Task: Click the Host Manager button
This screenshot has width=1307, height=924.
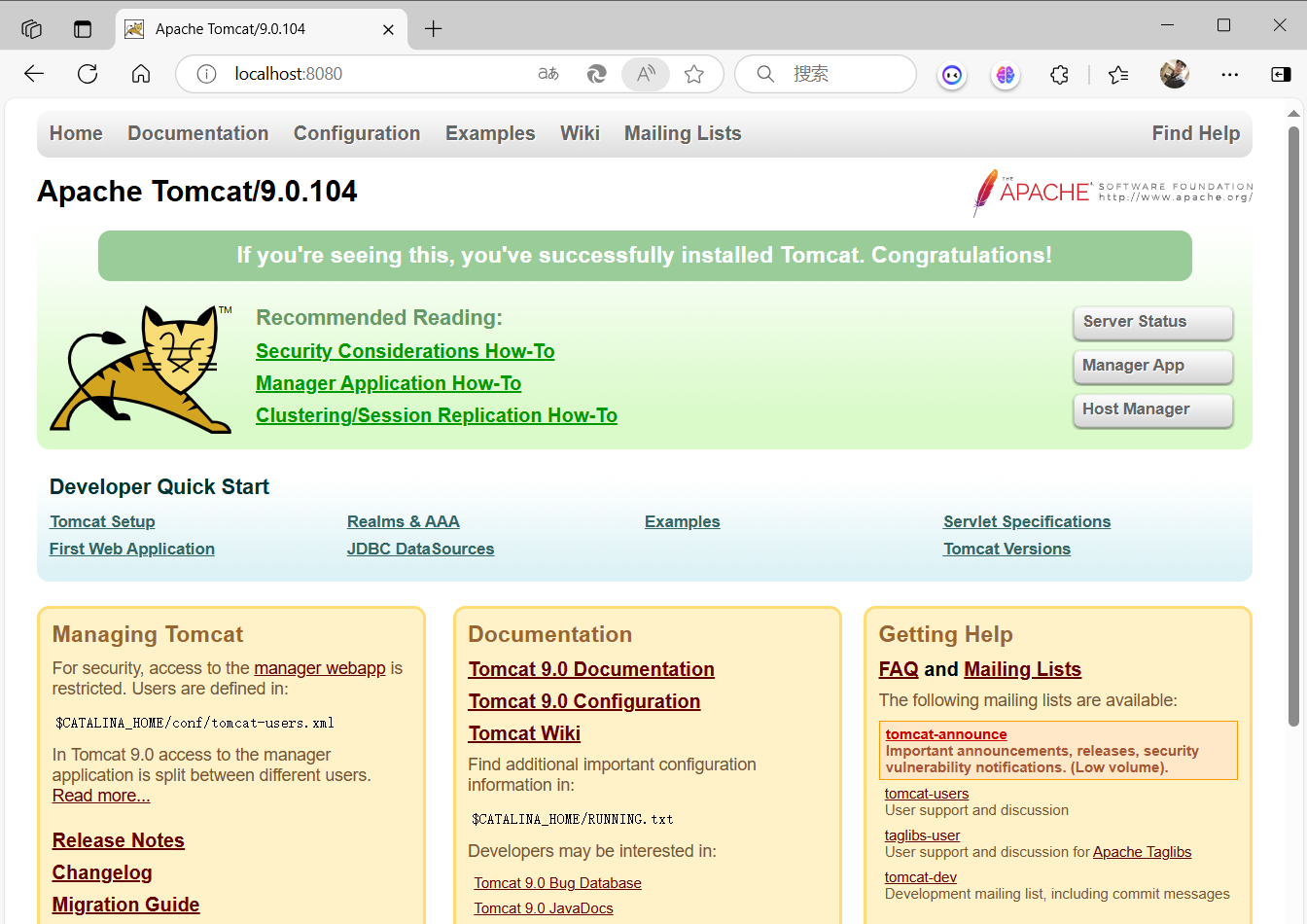Action: coord(1152,409)
